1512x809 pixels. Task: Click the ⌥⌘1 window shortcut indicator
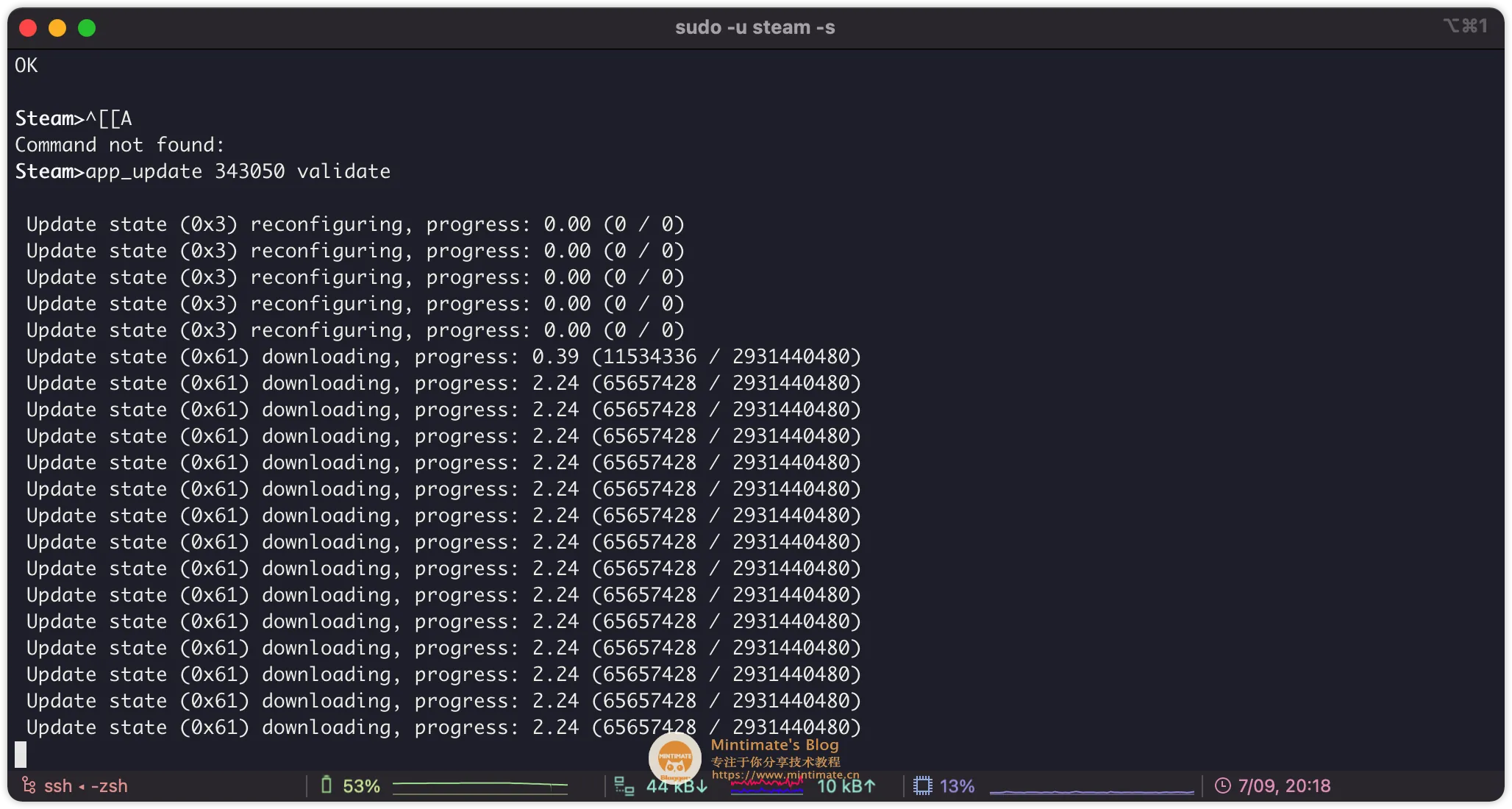point(1465,26)
